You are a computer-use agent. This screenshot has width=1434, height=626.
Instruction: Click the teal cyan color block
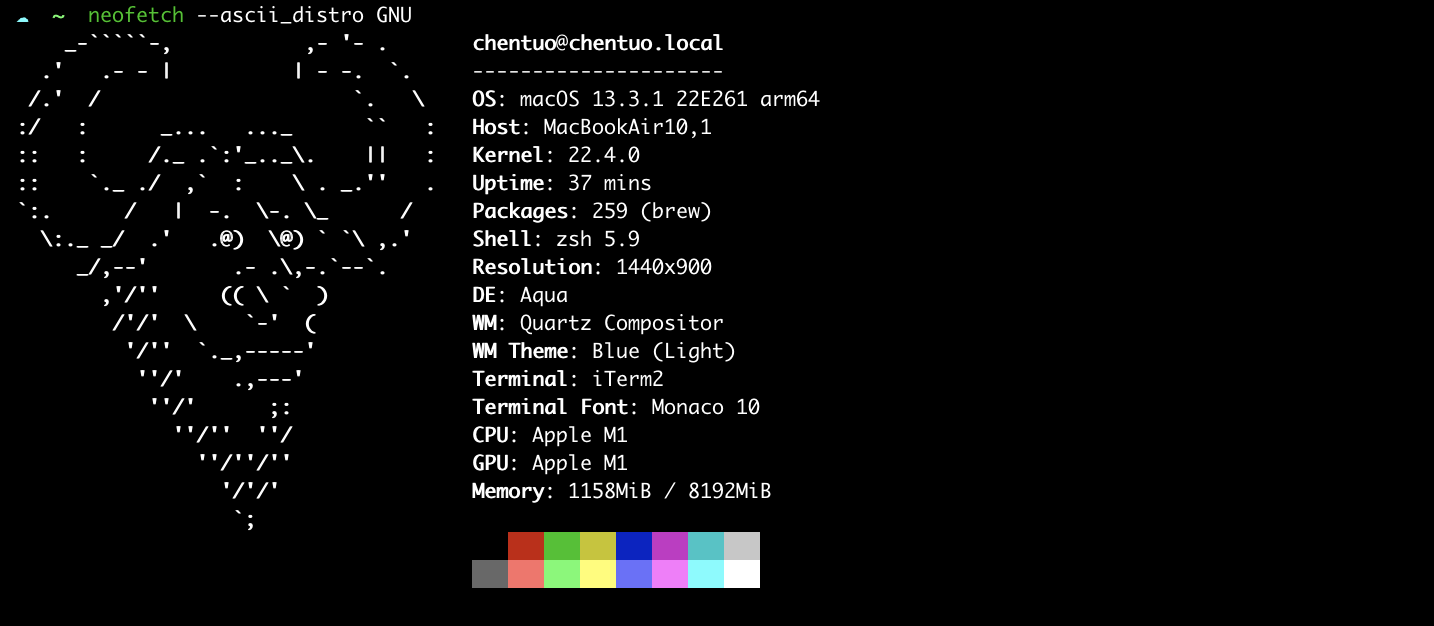click(706, 546)
